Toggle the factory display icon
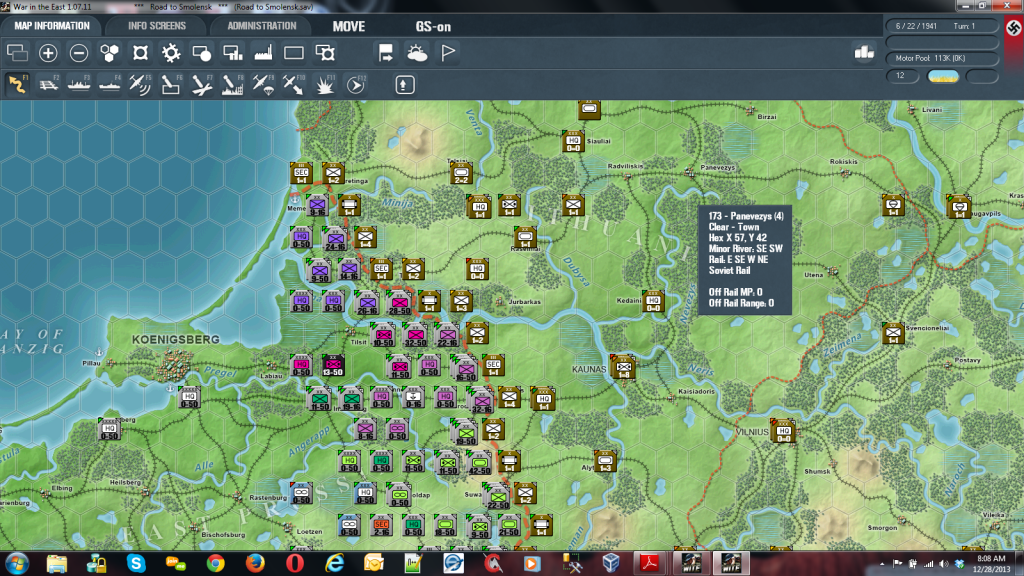This screenshot has width=1024, height=576. tap(263, 53)
